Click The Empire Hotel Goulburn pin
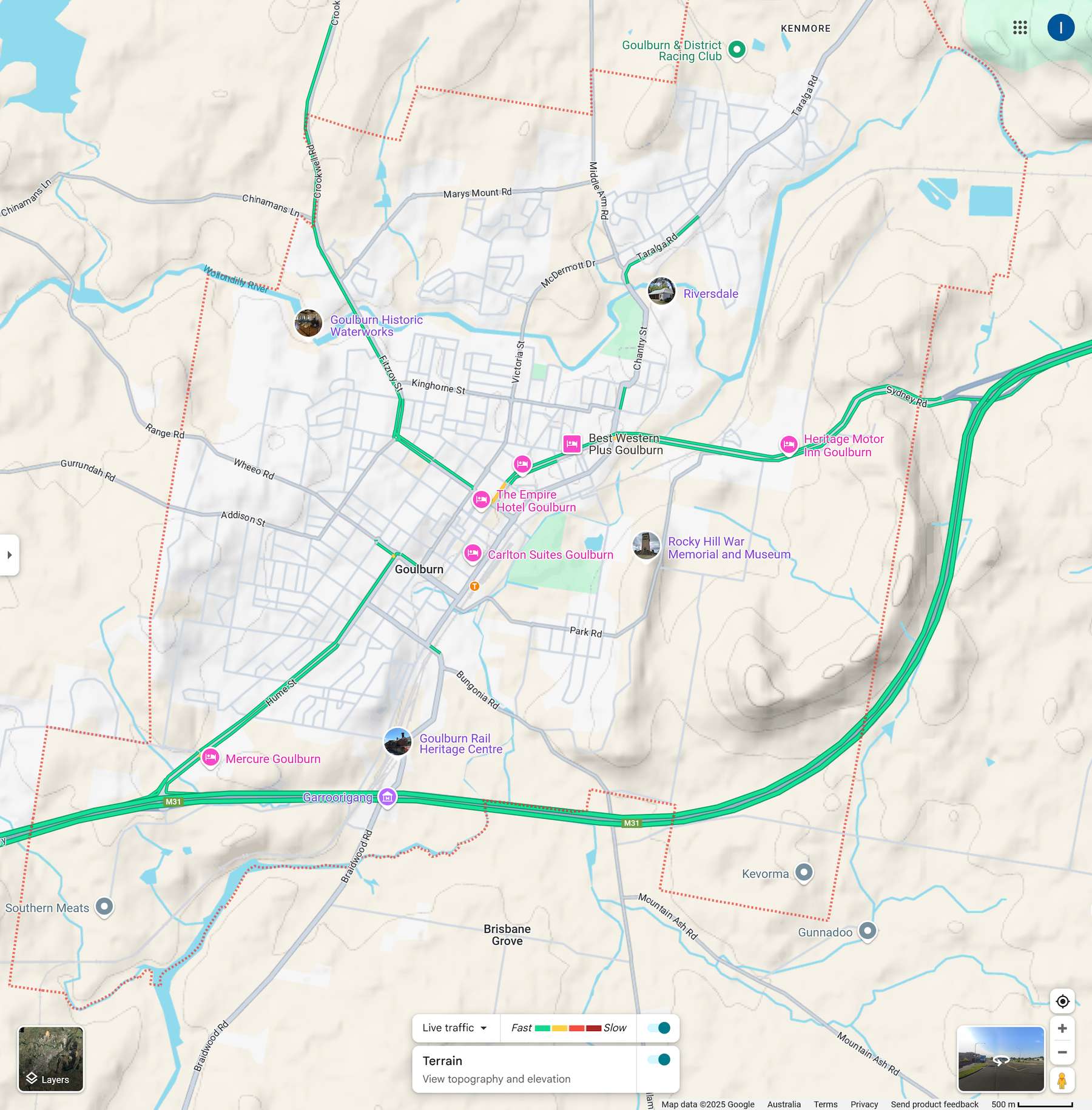The height and width of the screenshot is (1110, 1092). 481,500
